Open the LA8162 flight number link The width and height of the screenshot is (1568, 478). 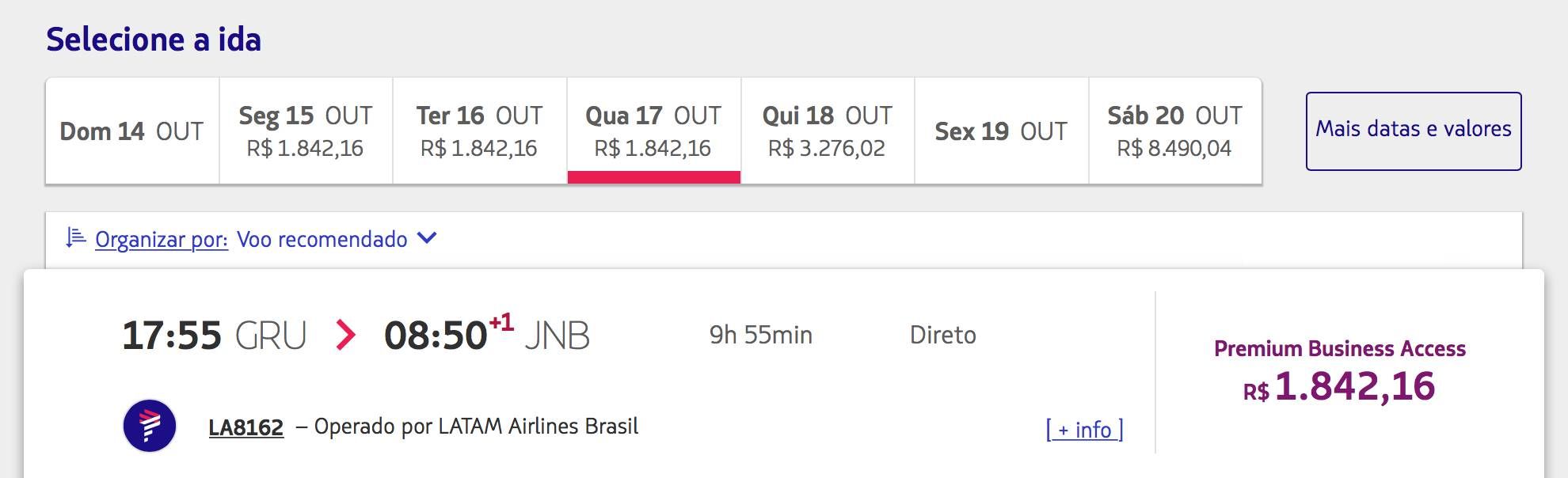(x=246, y=427)
